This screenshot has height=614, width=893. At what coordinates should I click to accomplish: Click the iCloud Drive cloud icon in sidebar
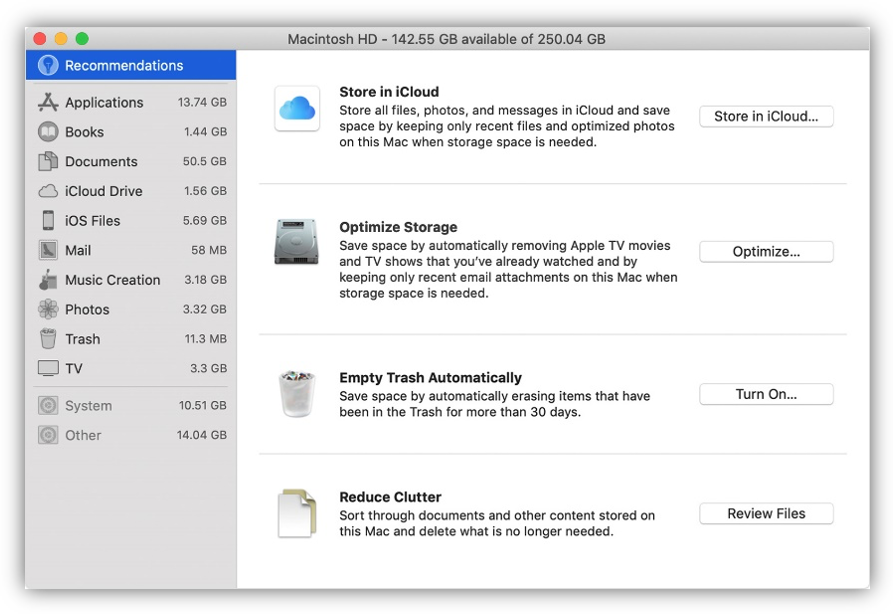click(x=48, y=191)
